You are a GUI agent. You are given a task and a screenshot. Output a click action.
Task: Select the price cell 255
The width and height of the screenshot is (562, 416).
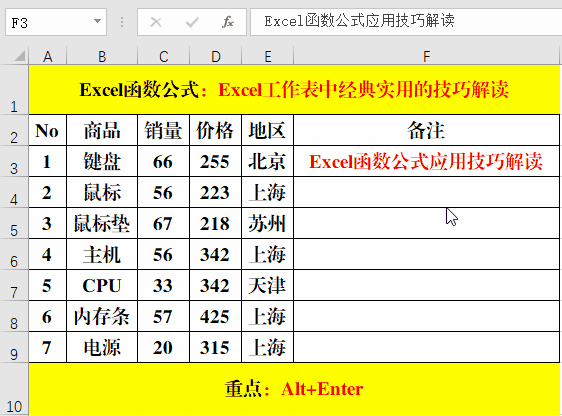point(215,161)
